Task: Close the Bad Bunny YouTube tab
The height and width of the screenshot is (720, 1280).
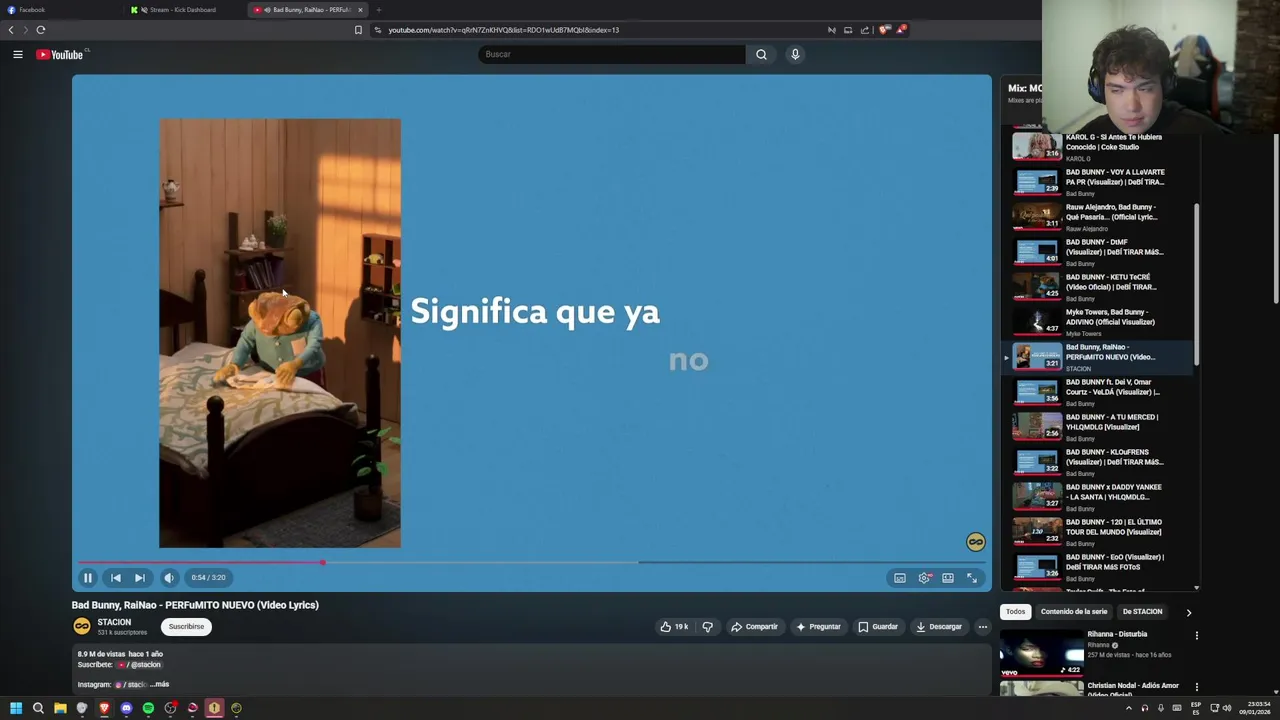Action: click(361, 10)
